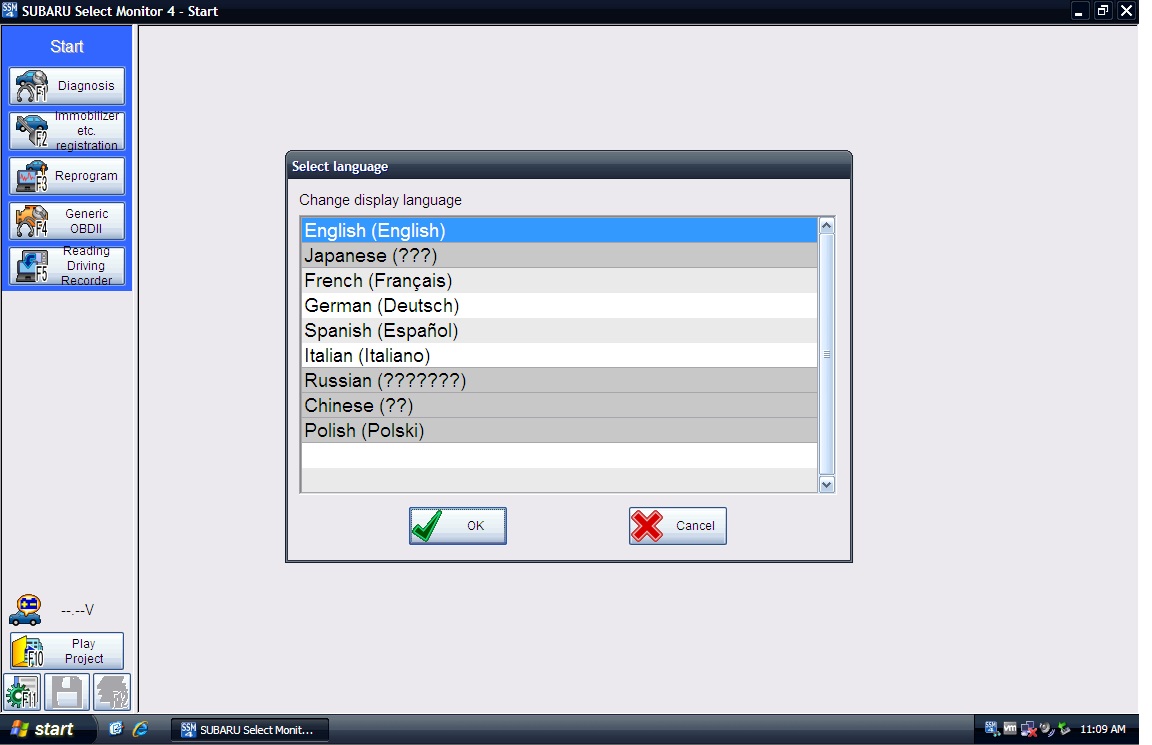Pick Spanish (Español) from the list
Image resolution: width=1152 pixels, height=745 pixels.
(559, 331)
